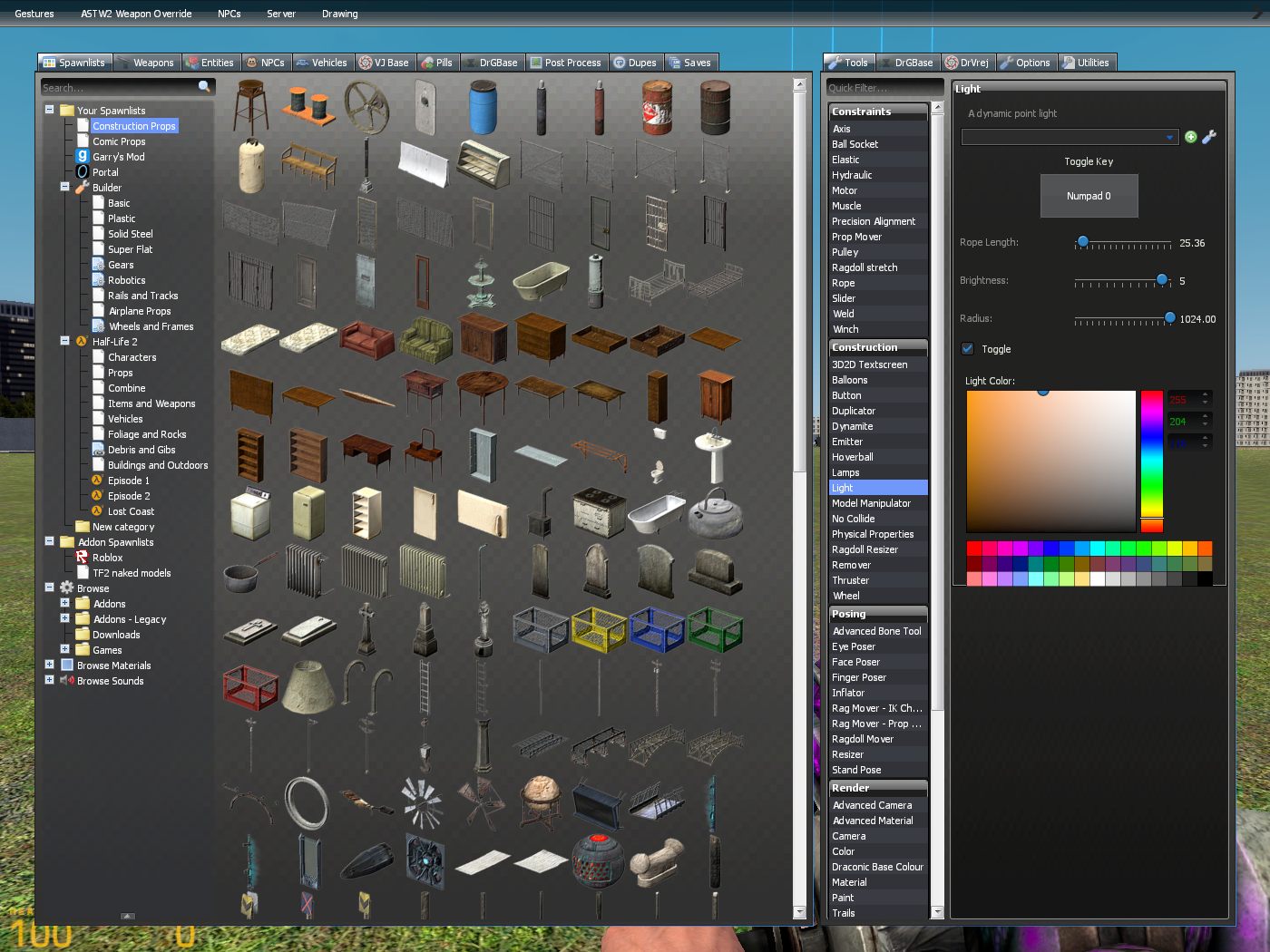Spawn the blue barrel prop
The width and height of the screenshot is (1270, 952).
coord(484,107)
